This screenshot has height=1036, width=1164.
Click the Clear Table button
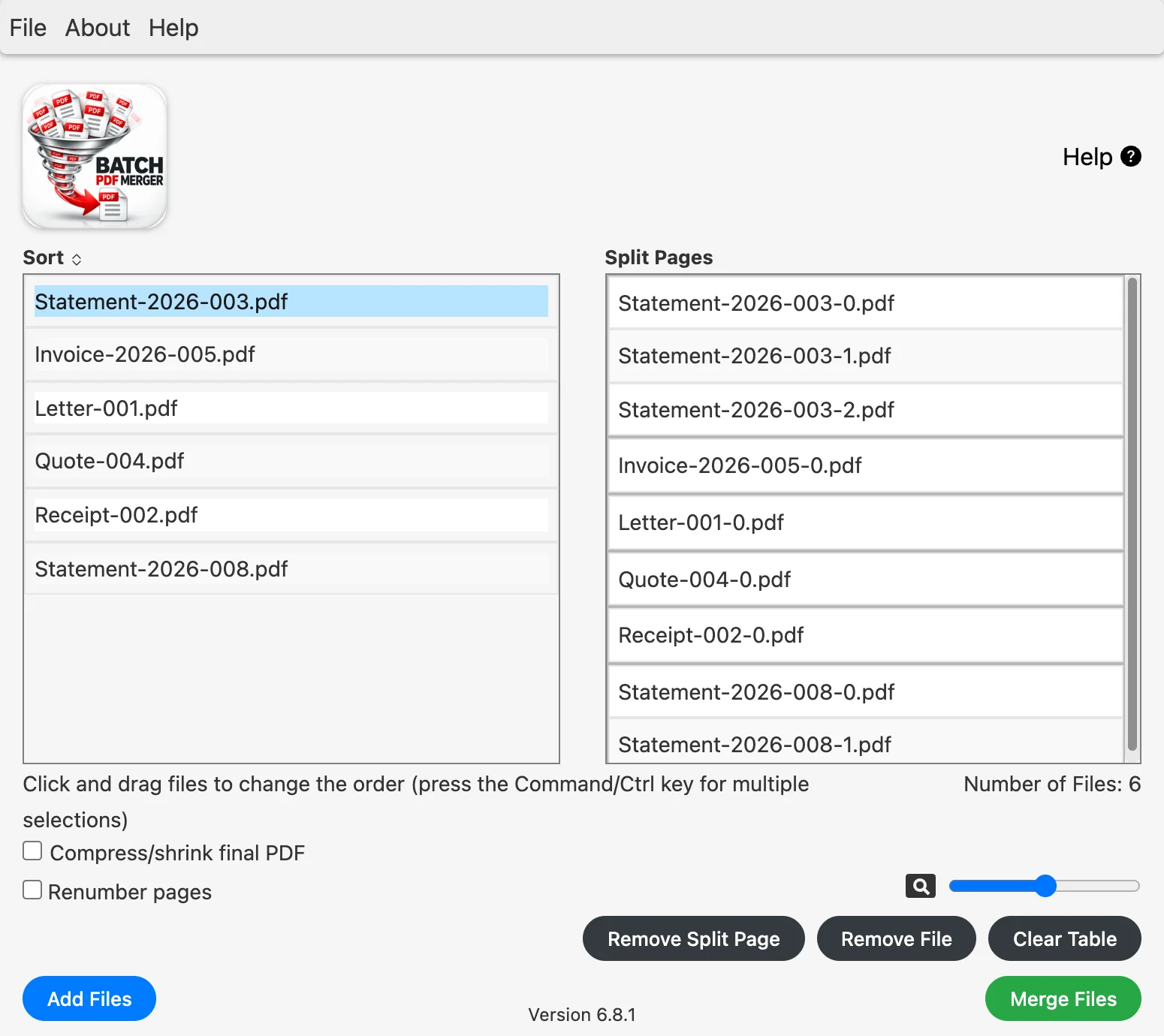pyautogui.click(x=1065, y=938)
